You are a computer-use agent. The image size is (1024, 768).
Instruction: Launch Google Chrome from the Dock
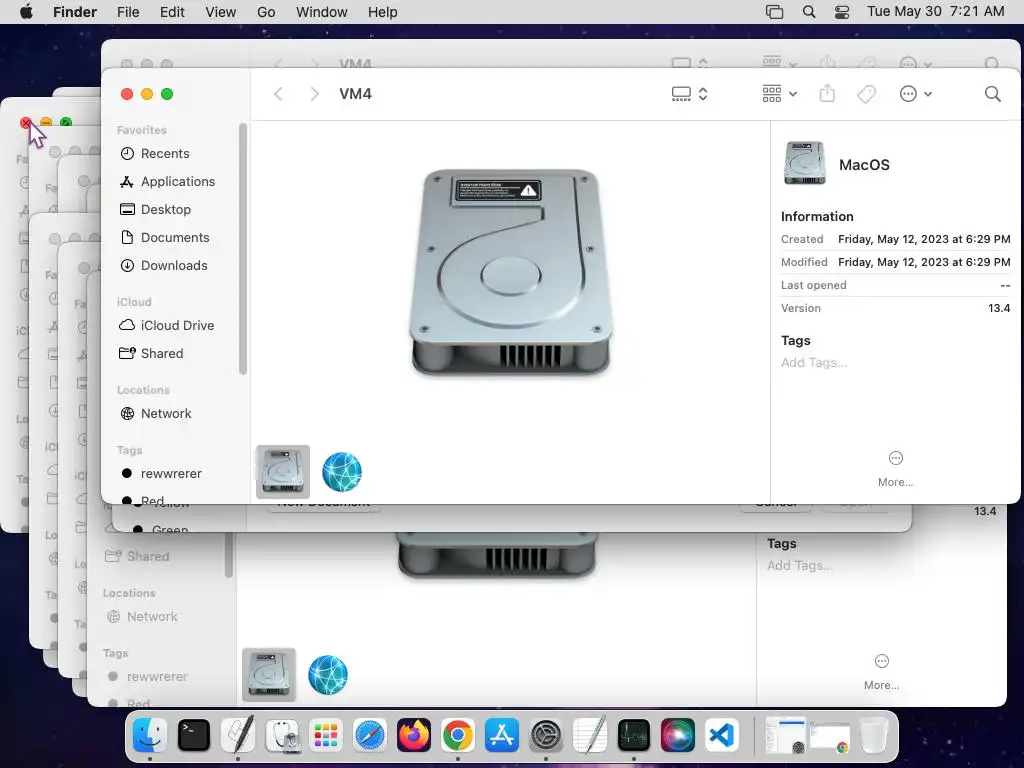pos(458,735)
